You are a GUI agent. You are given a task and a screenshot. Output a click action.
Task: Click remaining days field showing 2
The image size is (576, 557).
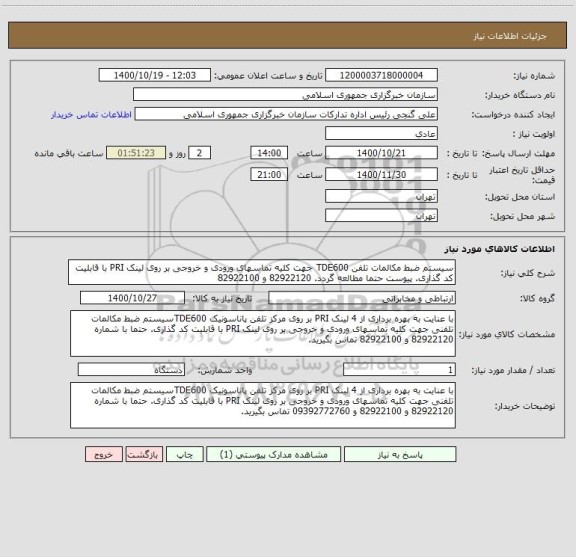199,153
